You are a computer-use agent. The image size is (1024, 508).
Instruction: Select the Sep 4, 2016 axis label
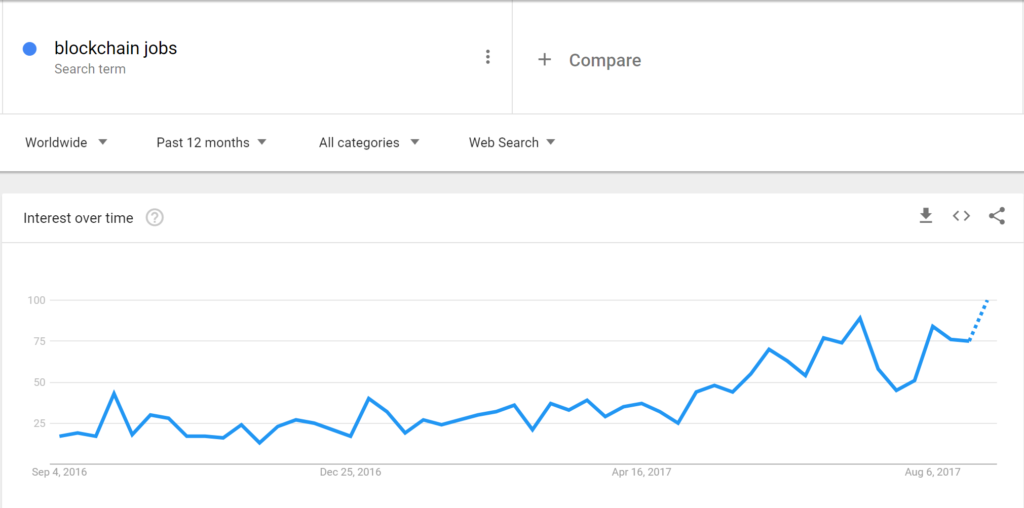59,472
